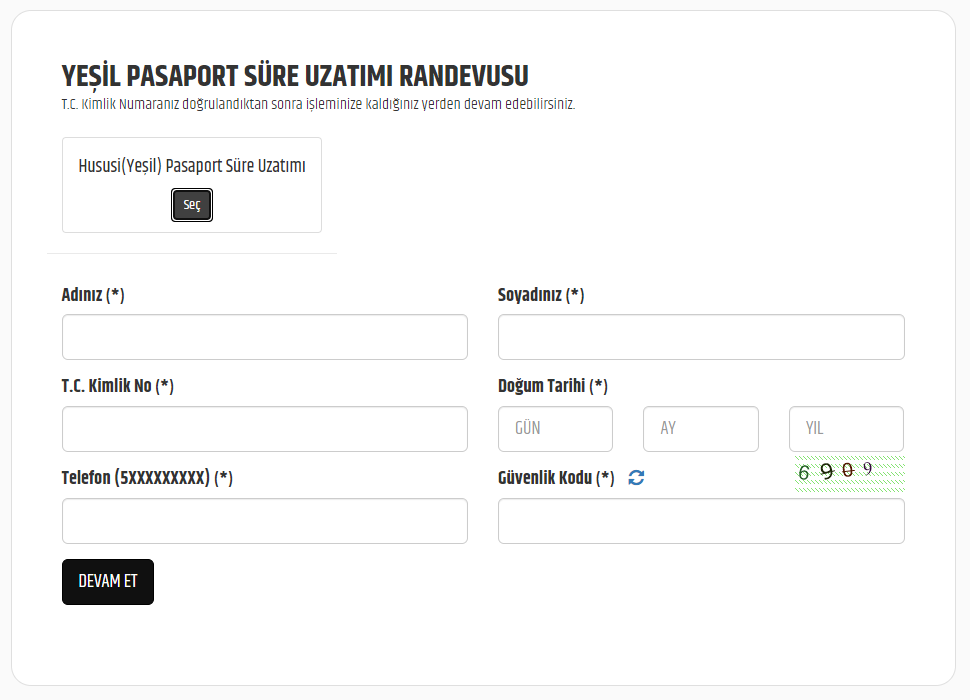This screenshot has width=970, height=700.
Task: Click the Yeşil Pasaport Süre Uzatımı Randevusu heading
Action: 295,76
